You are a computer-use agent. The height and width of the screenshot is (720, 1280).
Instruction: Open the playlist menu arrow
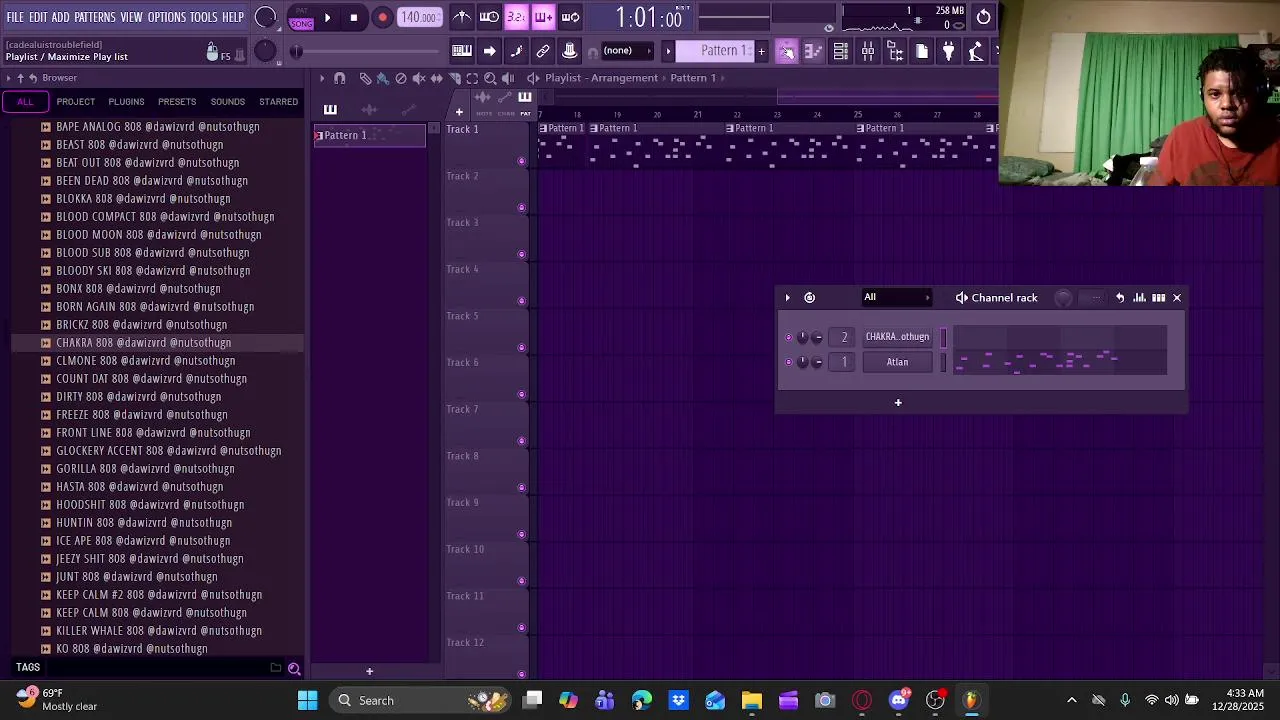(321, 78)
